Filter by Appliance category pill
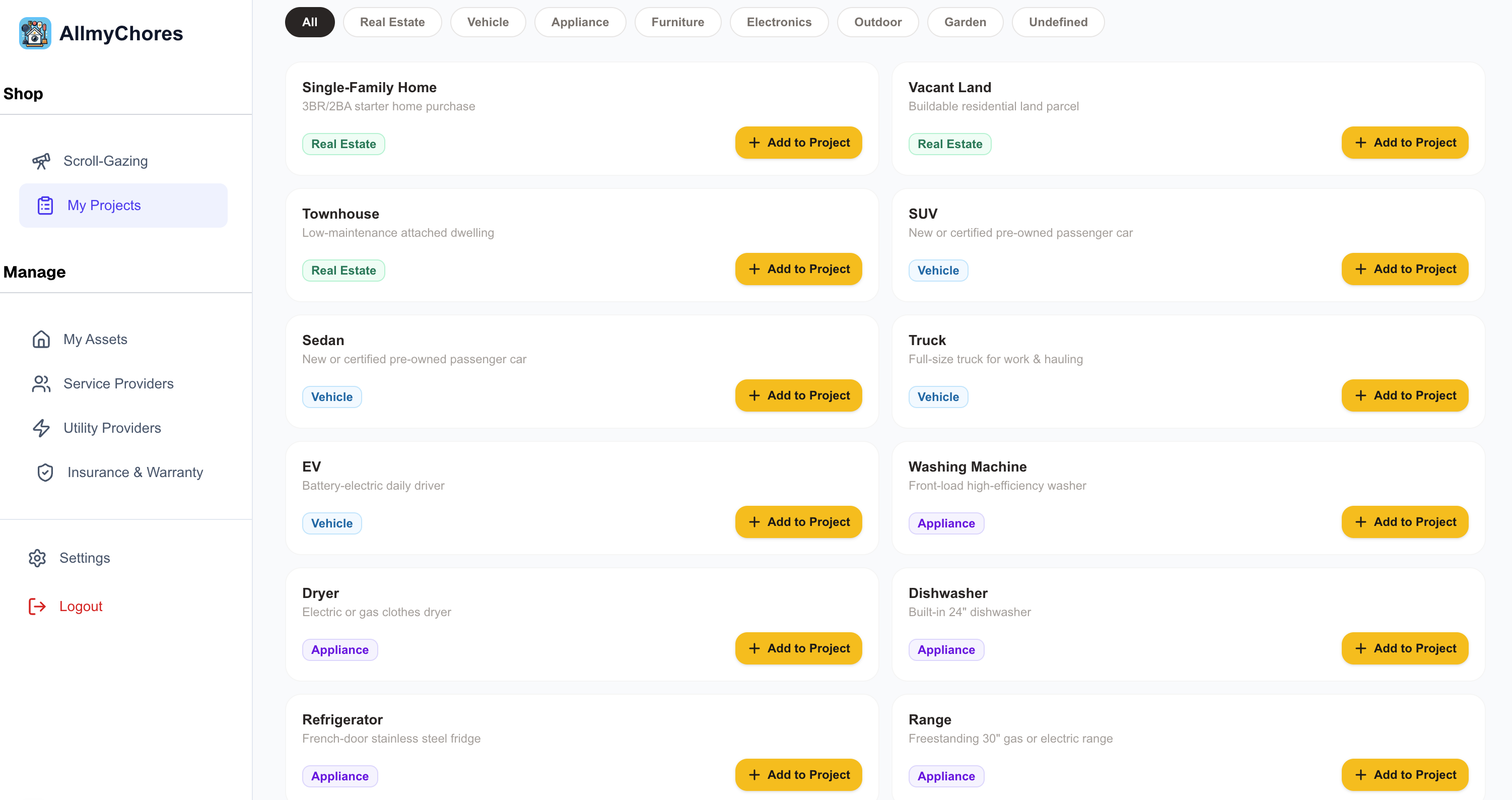The image size is (1512, 800). click(x=580, y=22)
